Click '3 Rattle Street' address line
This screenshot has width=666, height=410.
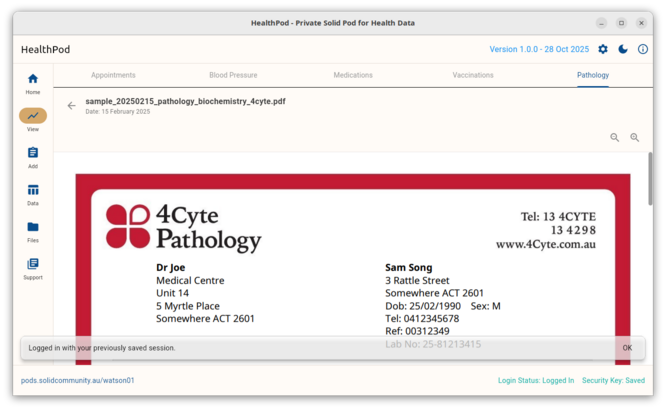pos(417,280)
